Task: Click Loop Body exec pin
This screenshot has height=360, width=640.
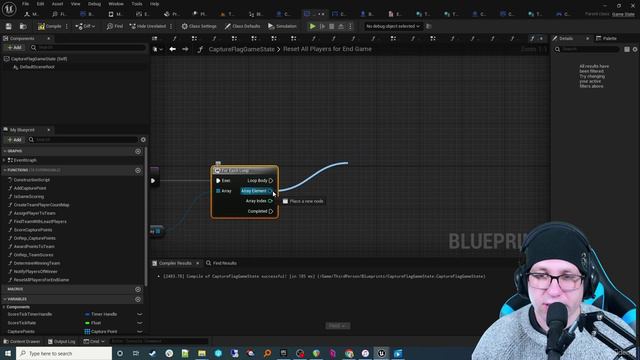Action: (271, 180)
